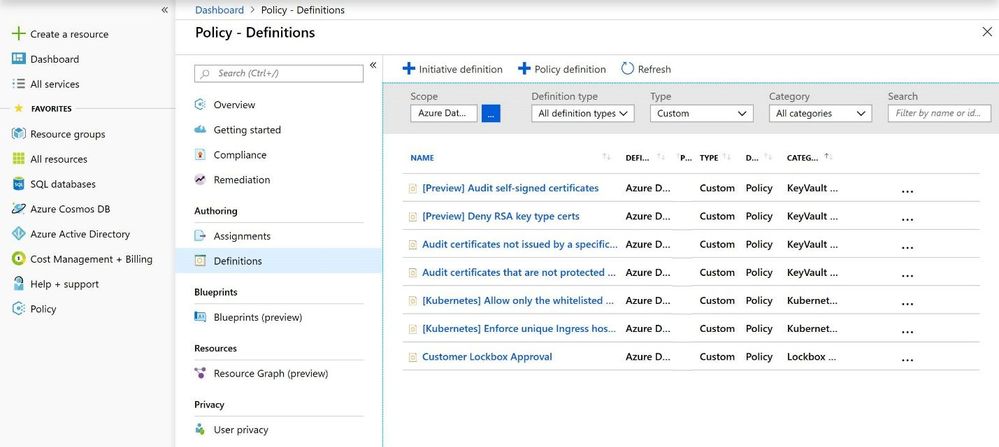Open the Definition type dropdown
This screenshot has width=999, height=447.
(583, 113)
